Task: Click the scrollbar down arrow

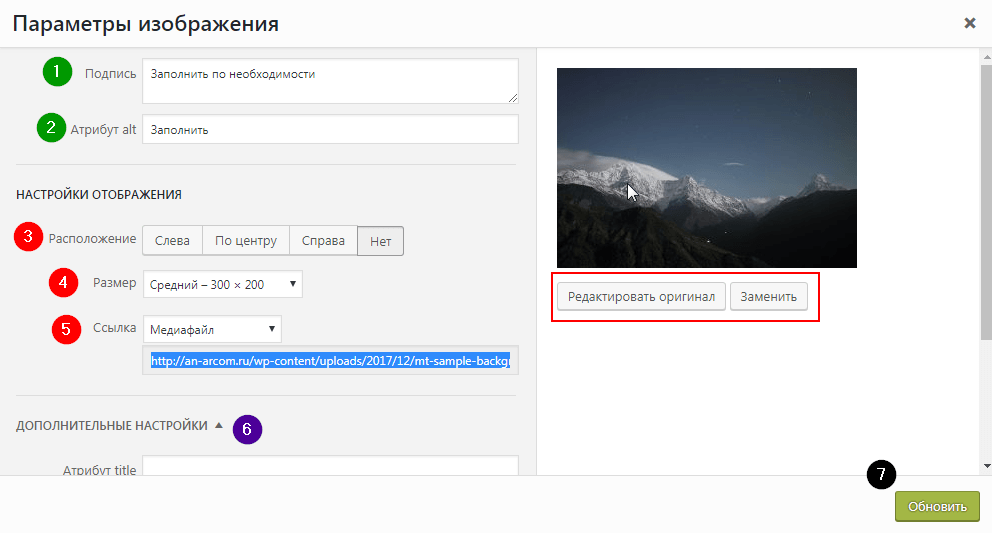Action: [x=987, y=467]
